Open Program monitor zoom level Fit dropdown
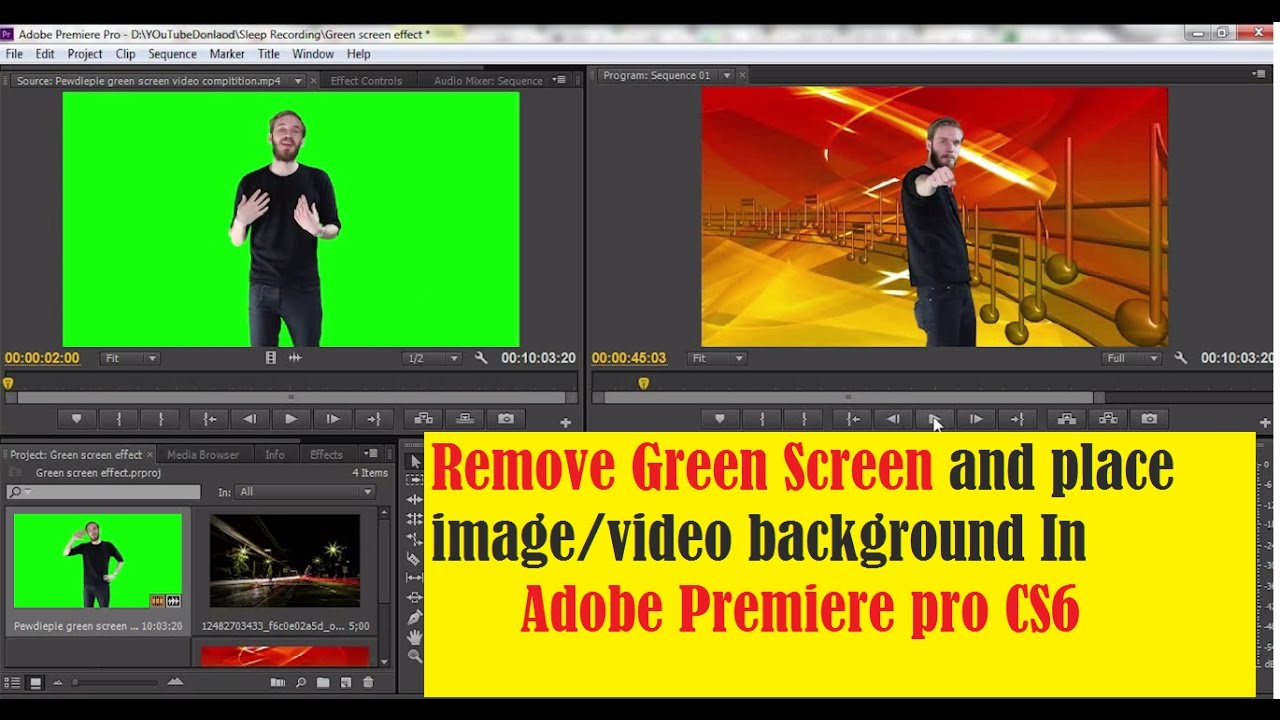 pyautogui.click(x=717, y=358)
